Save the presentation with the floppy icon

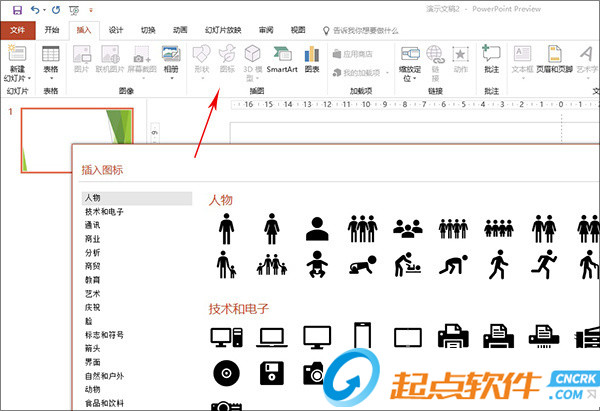pyautogui.click(x=17, y=10)
